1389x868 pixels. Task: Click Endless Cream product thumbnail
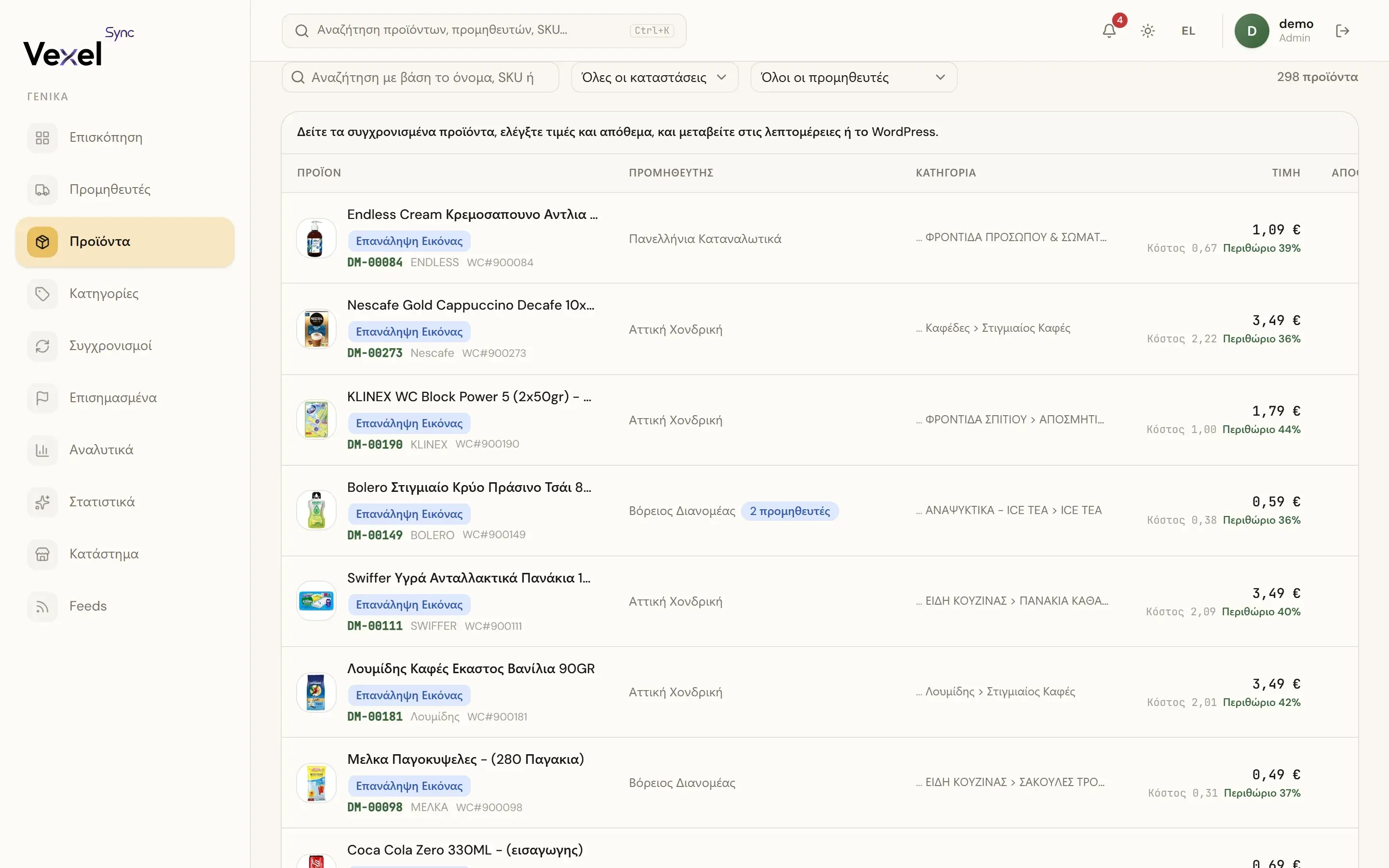click(x=316, y=238)
